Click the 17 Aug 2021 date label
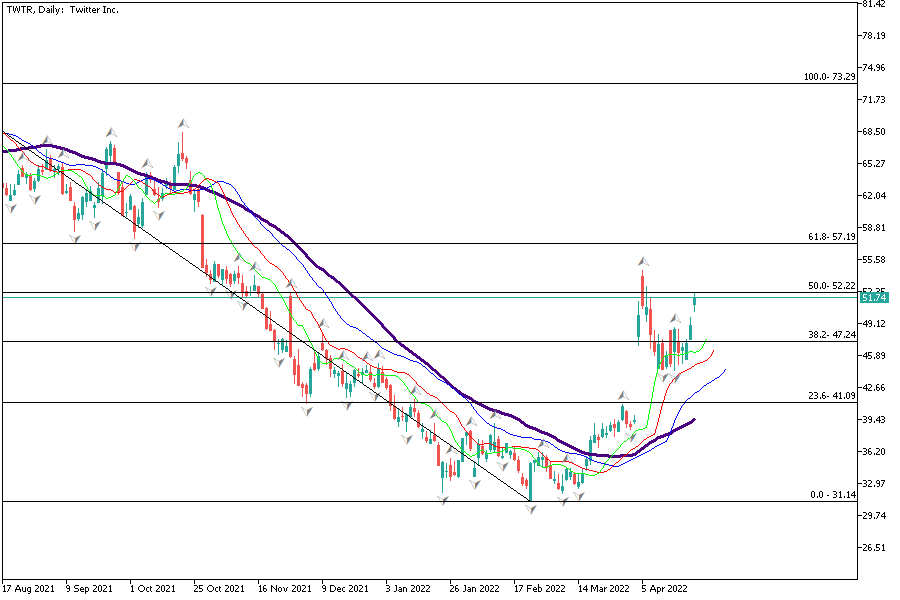Screen dimensions: 900x600 click(x=28, y=589)
